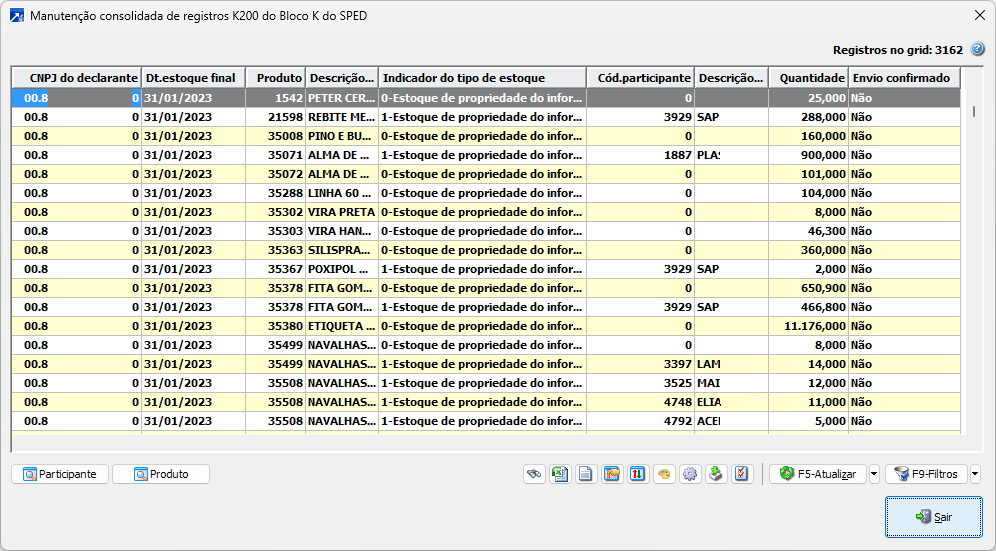Click the green download arrow icon
996x551 pixels.
[x=715, y=474]
